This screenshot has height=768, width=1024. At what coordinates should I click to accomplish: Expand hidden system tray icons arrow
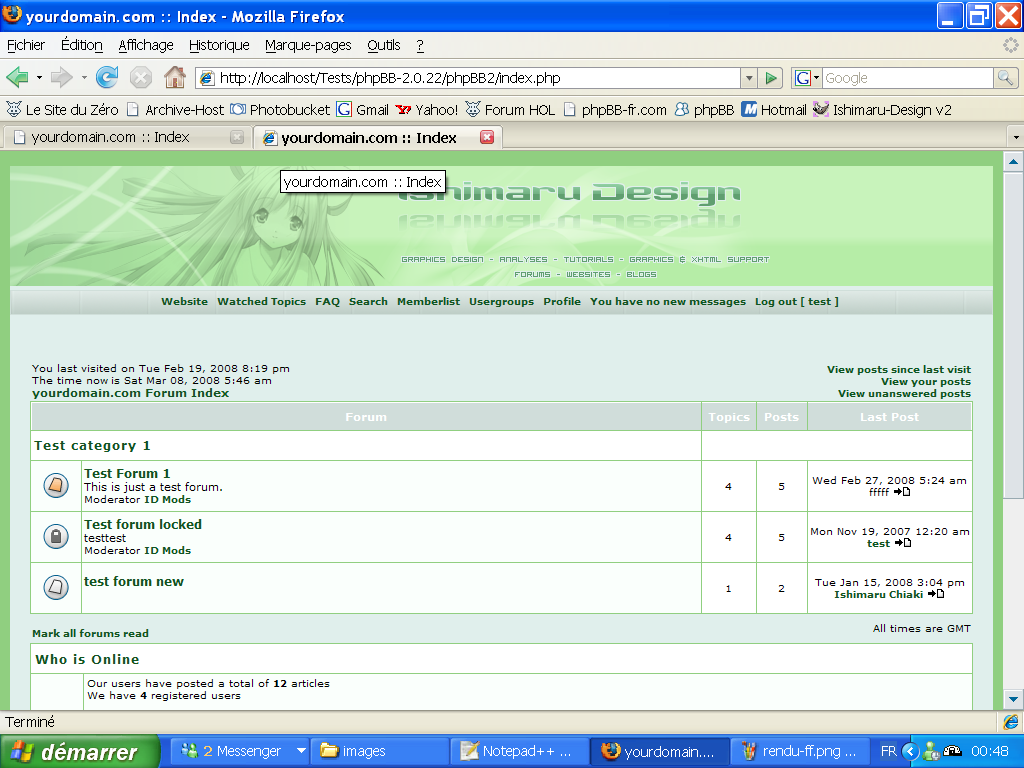pyautogui.click(x=910, y=751)
